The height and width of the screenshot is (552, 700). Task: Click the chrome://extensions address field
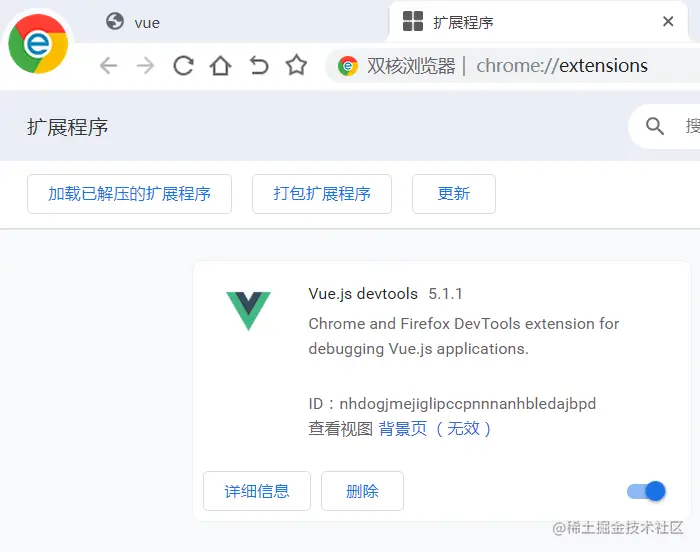pyautogui.click(x=562, y=66)
